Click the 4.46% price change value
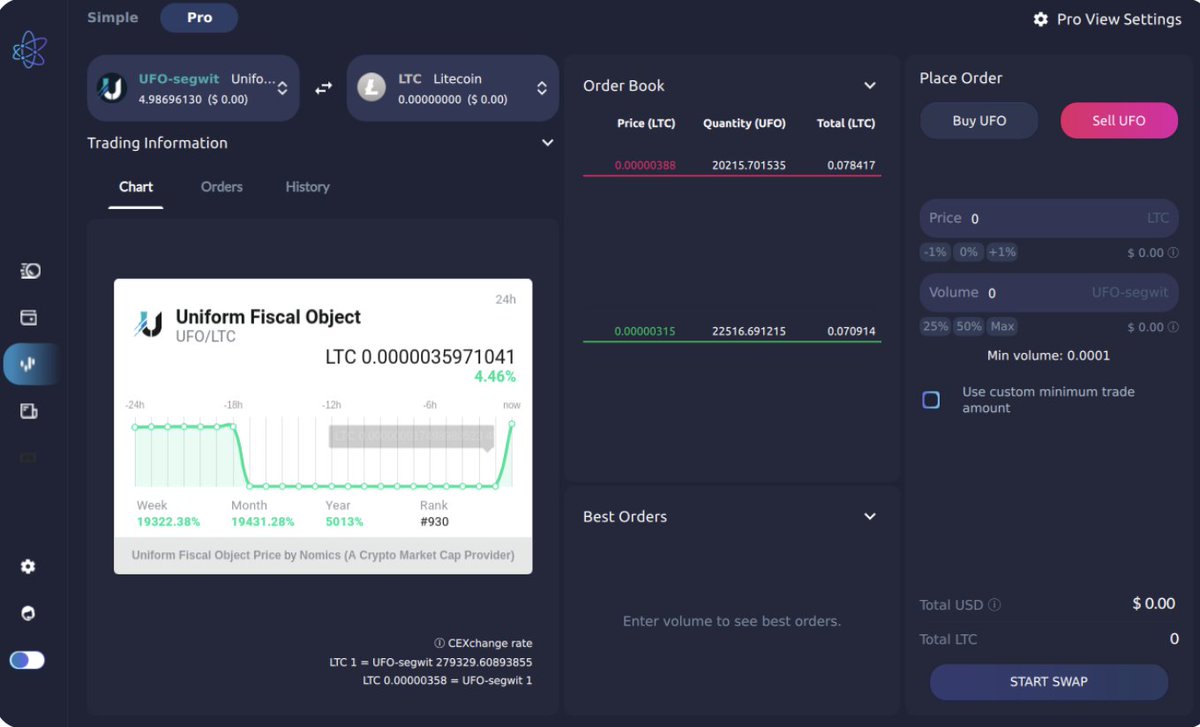Image resolution: width=1200 pixels, height=727 pixels. tap(495, 377)
